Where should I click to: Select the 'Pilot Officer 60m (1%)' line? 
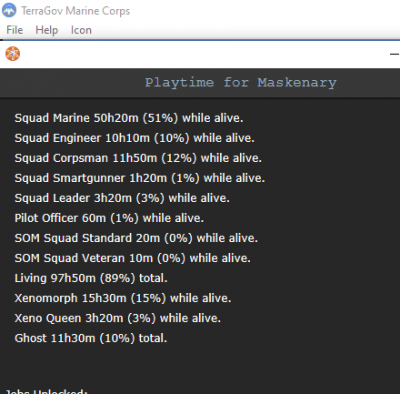point(109,218)
